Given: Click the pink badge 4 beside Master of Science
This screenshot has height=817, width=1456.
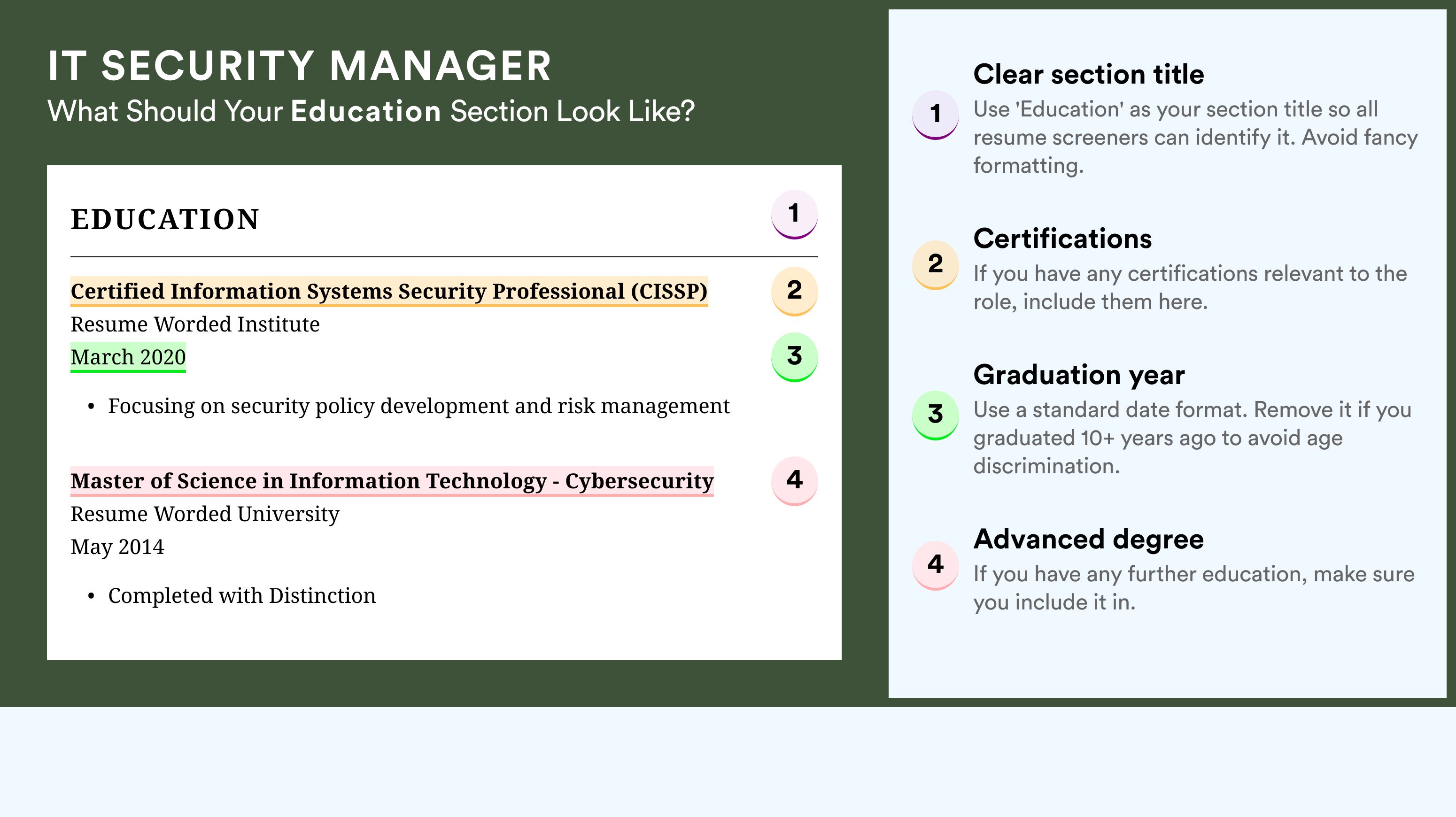Looking at the screenshot, I should click(x=794, y=481).
